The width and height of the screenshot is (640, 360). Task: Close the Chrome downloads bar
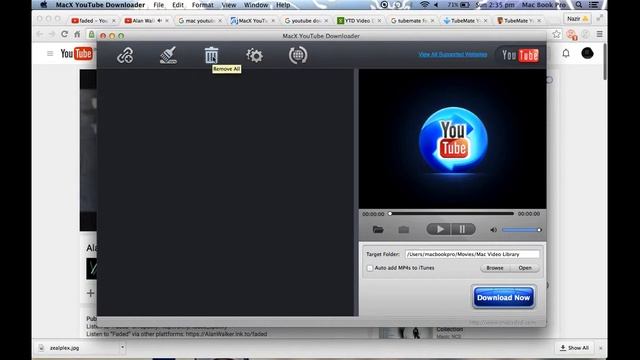click(601, 348)
